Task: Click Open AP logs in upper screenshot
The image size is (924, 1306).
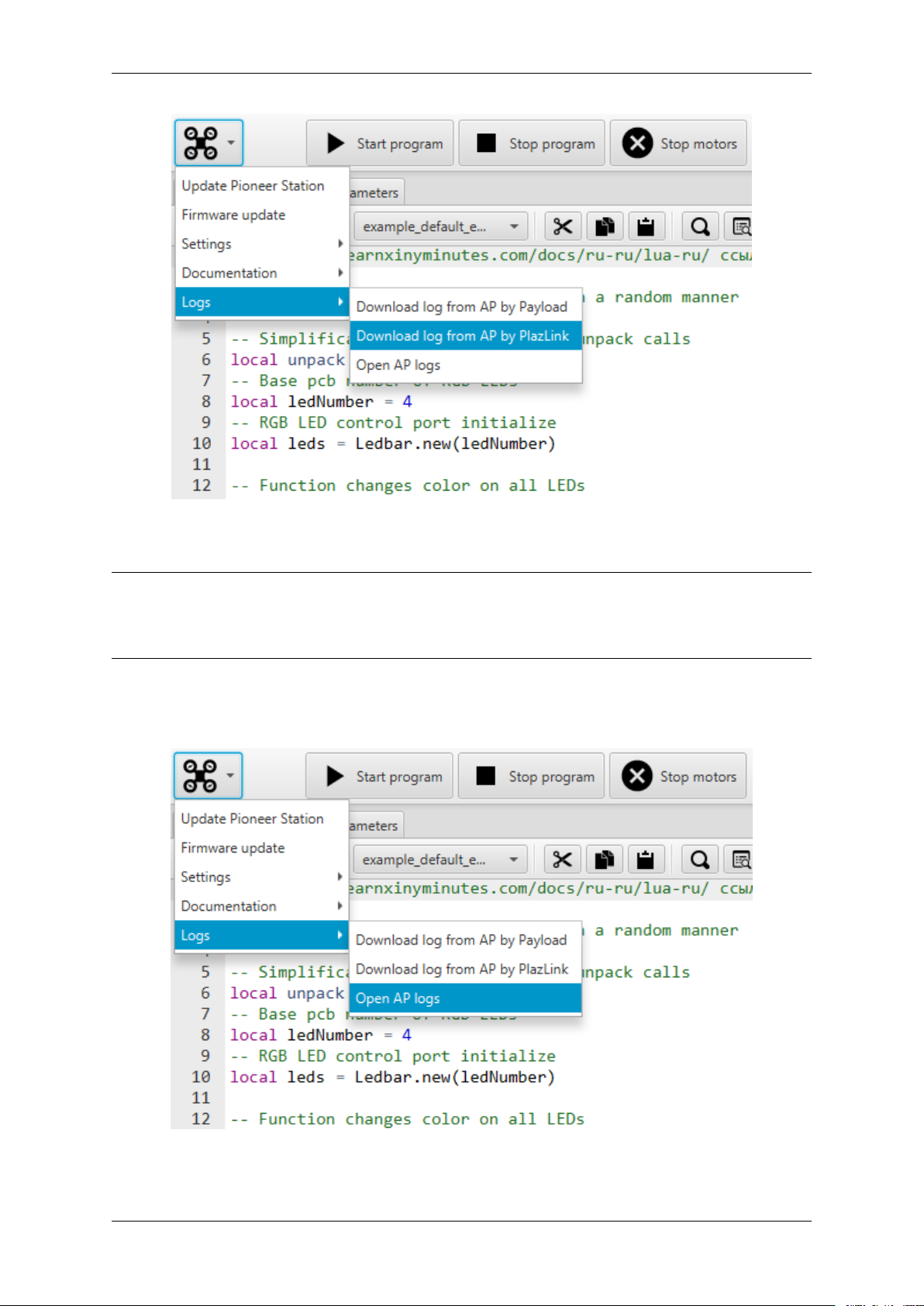Action: (466, 365)
